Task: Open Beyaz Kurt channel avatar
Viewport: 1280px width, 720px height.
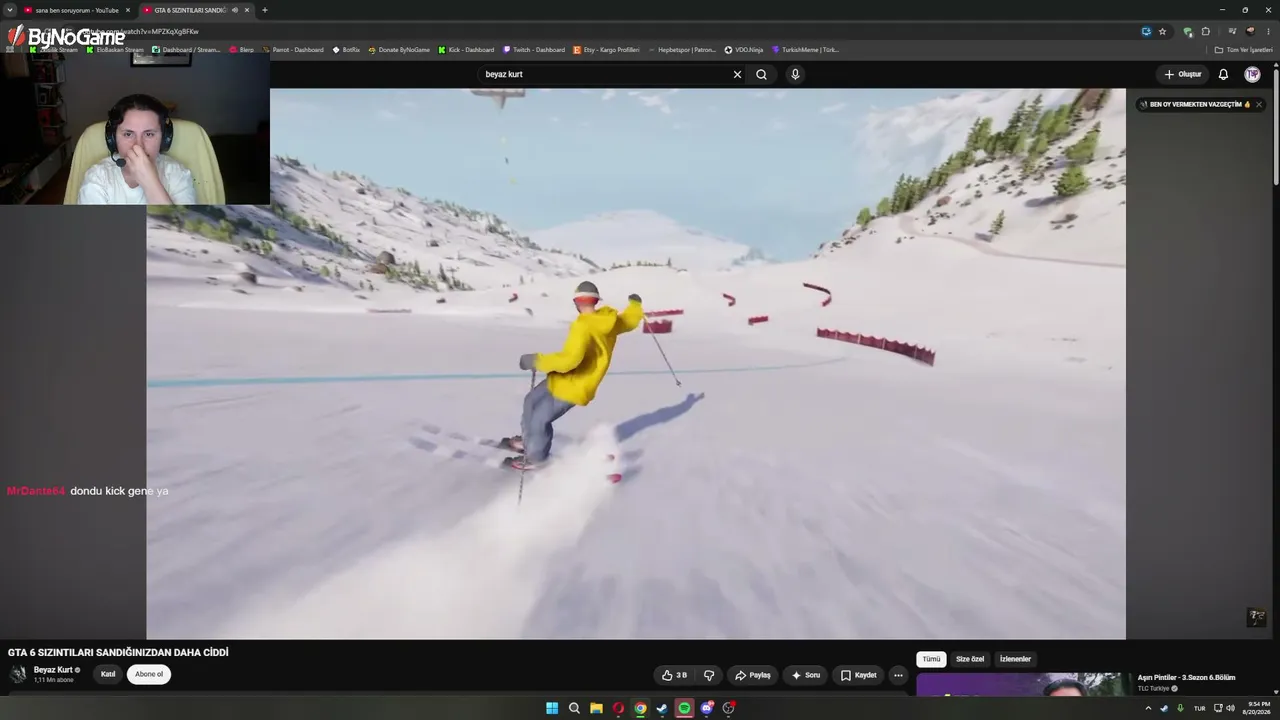Action: (x=18, y=674)
